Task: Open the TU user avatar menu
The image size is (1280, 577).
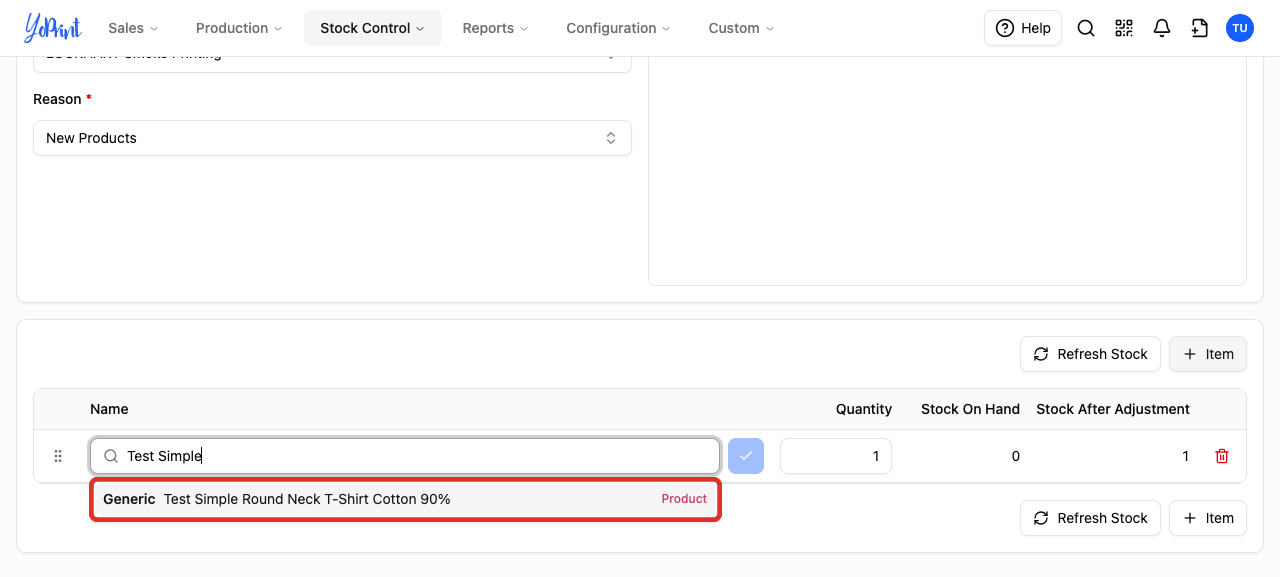Action: click(1240, 28)
